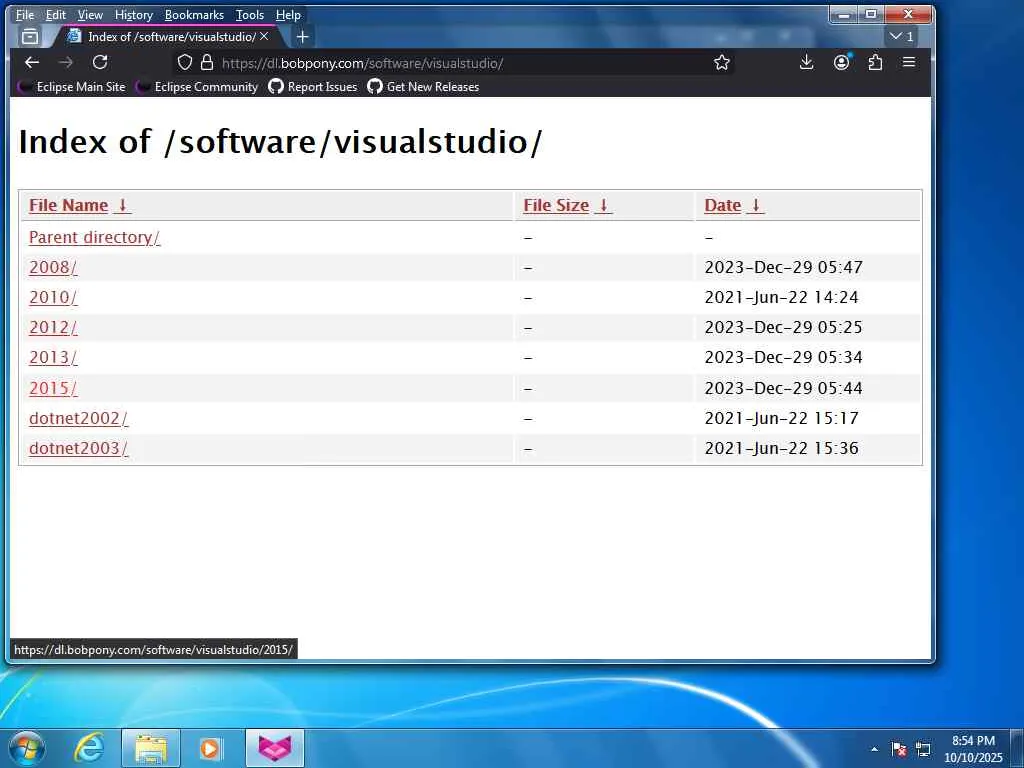
Task: Open the File menu
Action: click(x=25, y=14)
